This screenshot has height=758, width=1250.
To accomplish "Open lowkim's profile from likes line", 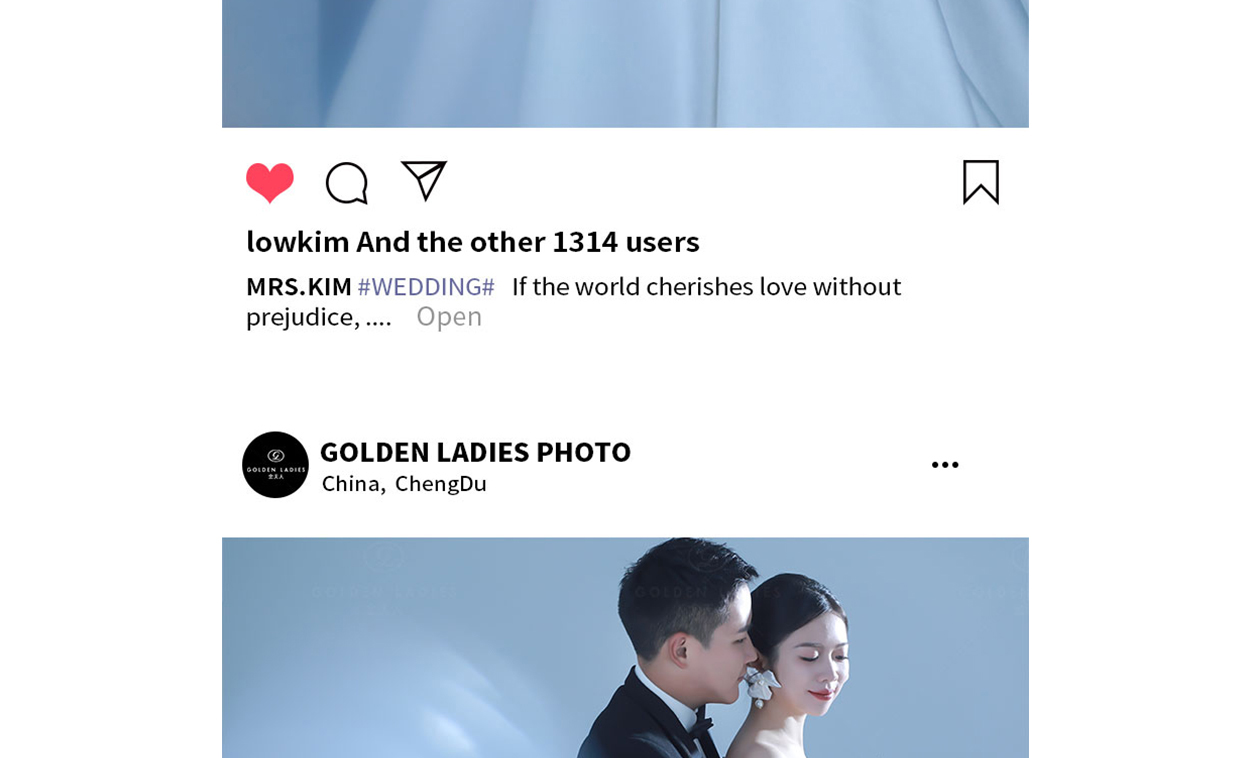I will pos(298,242).
